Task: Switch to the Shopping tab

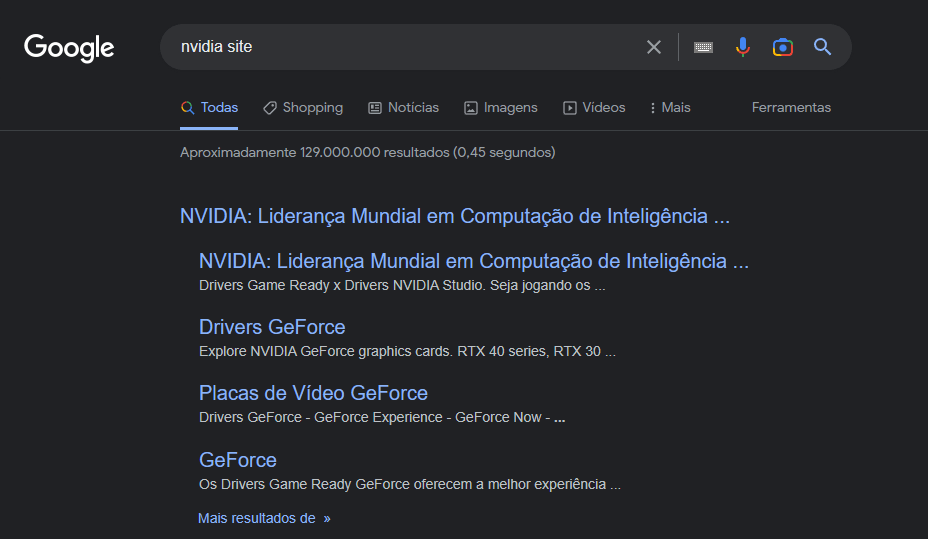Action: click(x=303, y=108)
